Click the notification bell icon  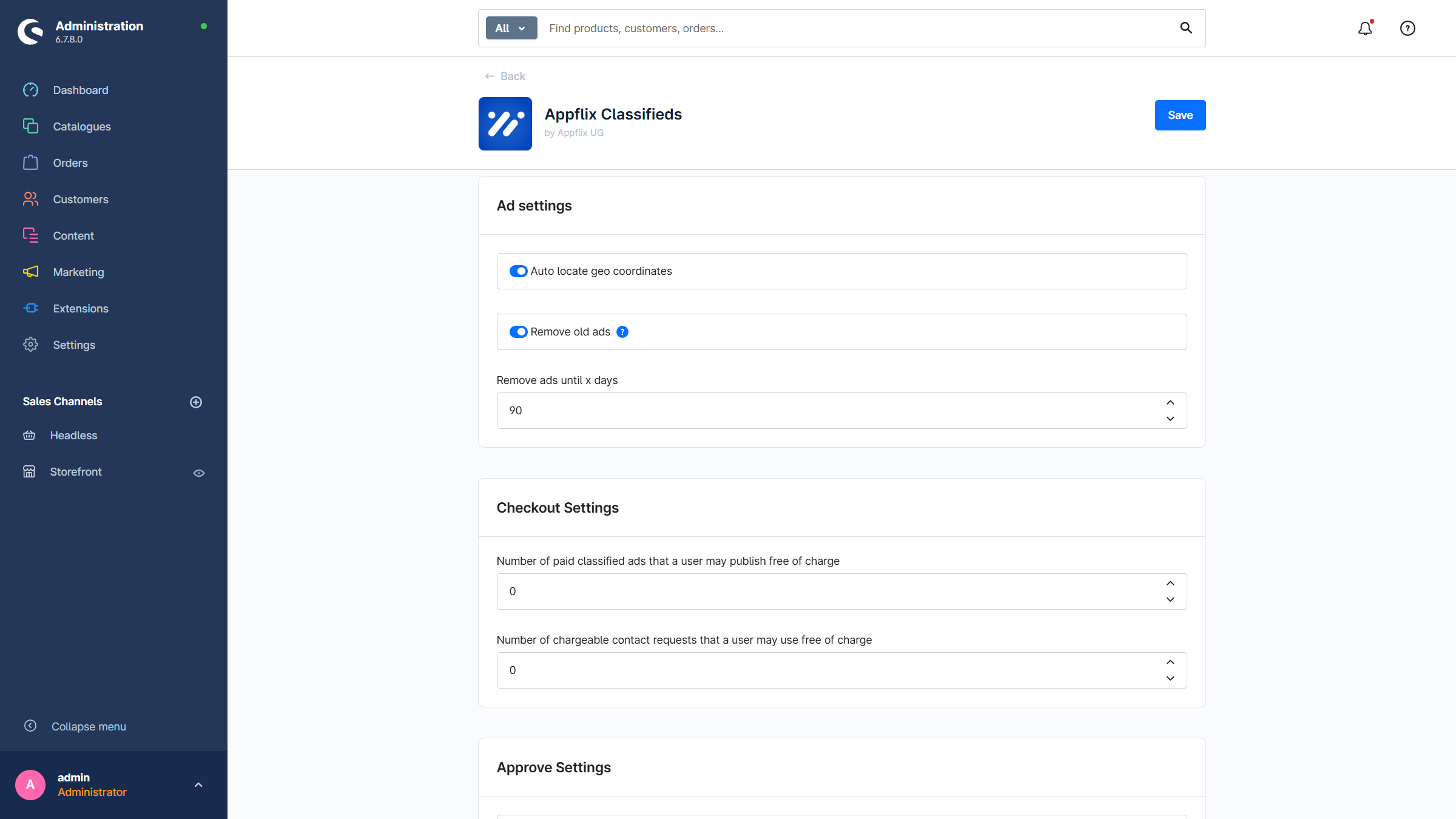point(1364,29)
